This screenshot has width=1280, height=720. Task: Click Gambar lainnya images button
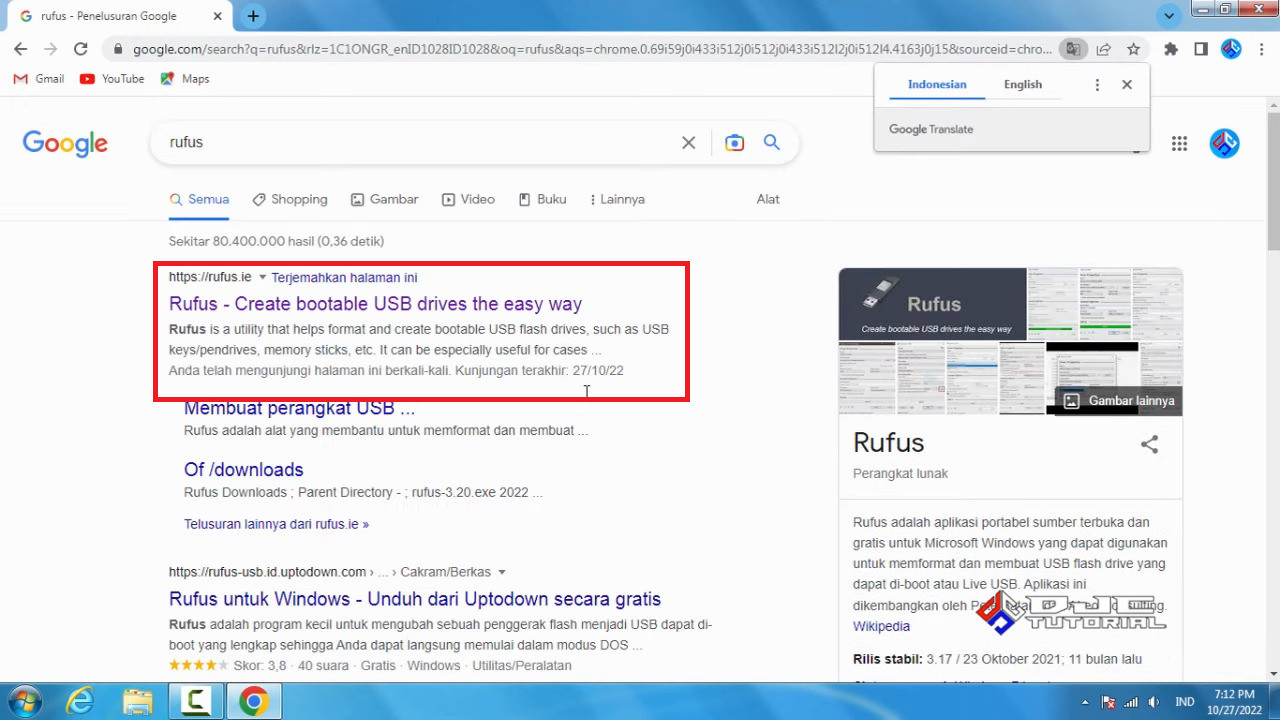[1119, 401]
